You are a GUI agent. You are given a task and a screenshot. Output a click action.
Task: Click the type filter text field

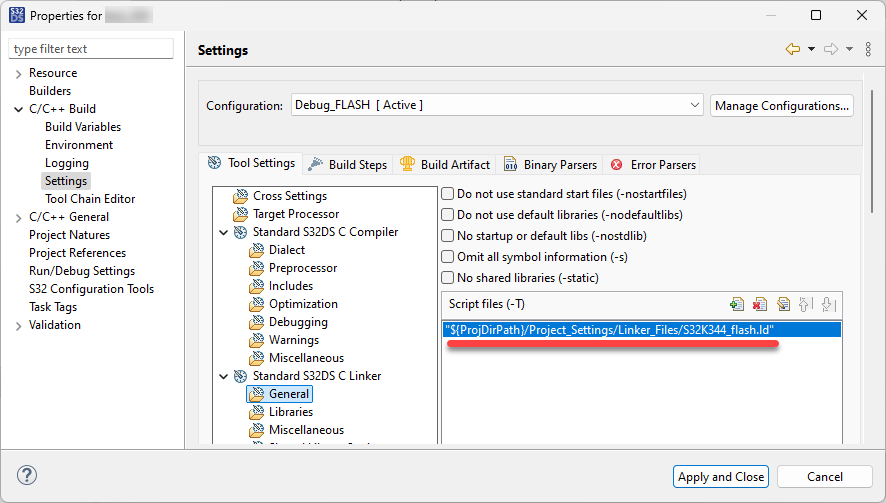click(x=91, y=49)
